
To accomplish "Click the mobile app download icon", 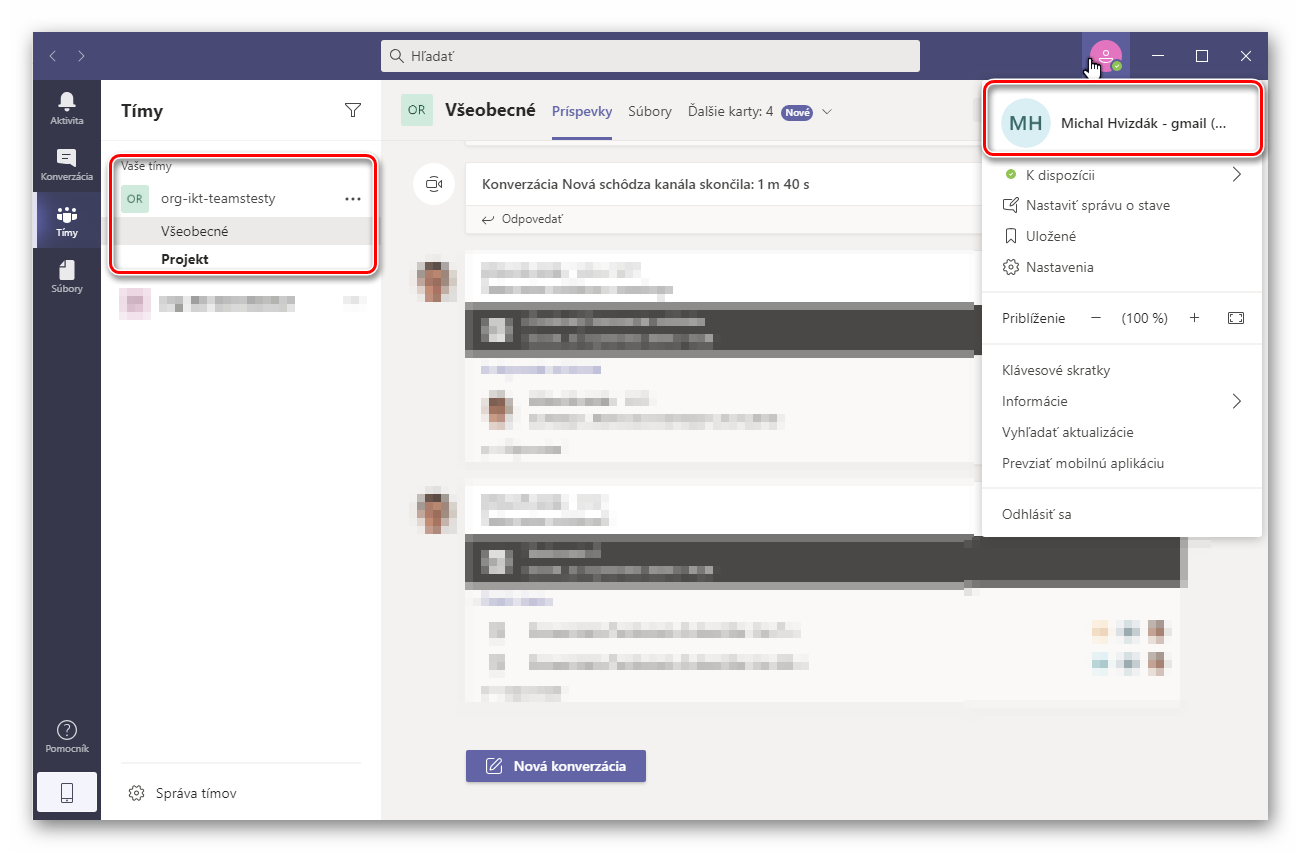I will click(x=67, y=793).
